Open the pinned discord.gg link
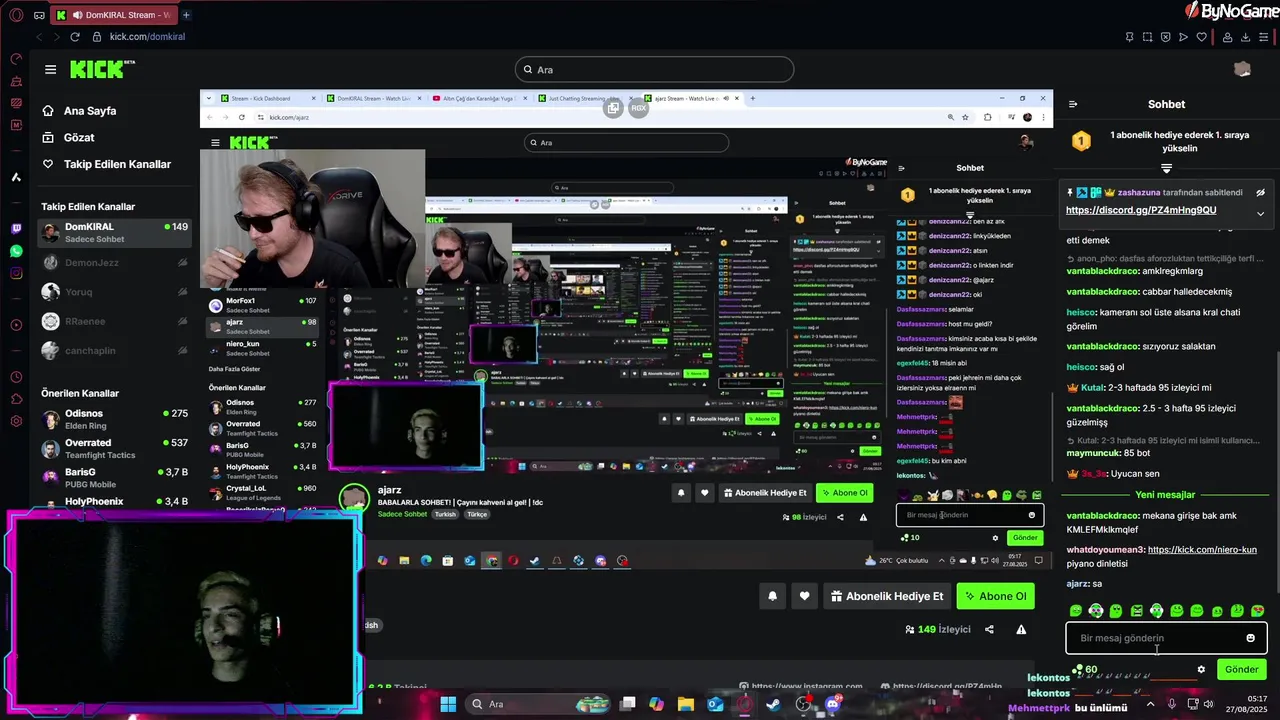The width and height of the screenshot is (1280, 720). (x=1141, y=210)
